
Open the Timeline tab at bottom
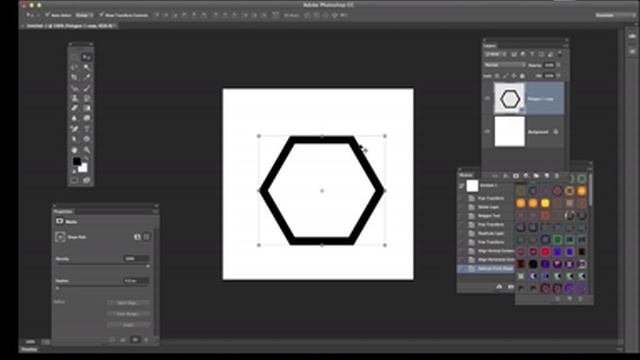(29, 349)
